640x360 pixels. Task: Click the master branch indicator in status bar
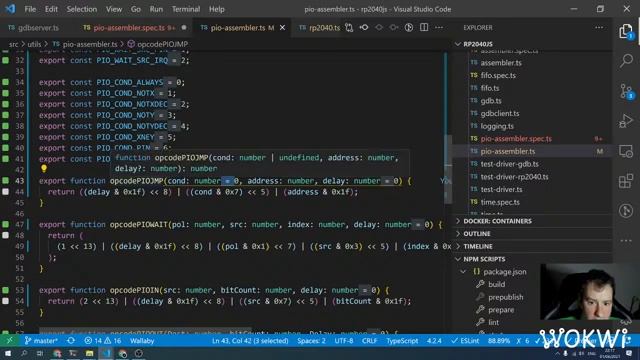[x=41, y=340]
